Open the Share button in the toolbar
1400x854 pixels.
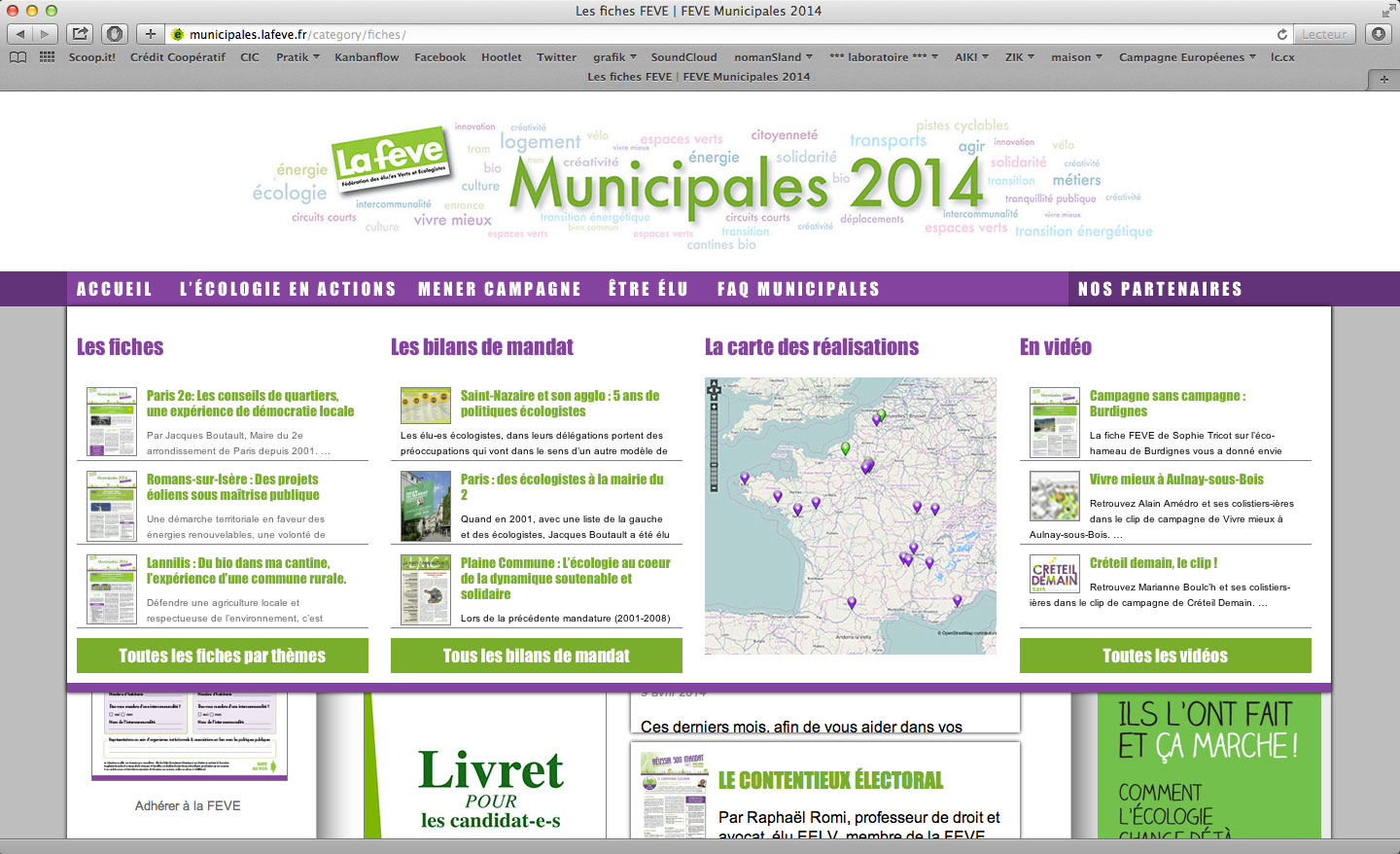tap(81, 34)
